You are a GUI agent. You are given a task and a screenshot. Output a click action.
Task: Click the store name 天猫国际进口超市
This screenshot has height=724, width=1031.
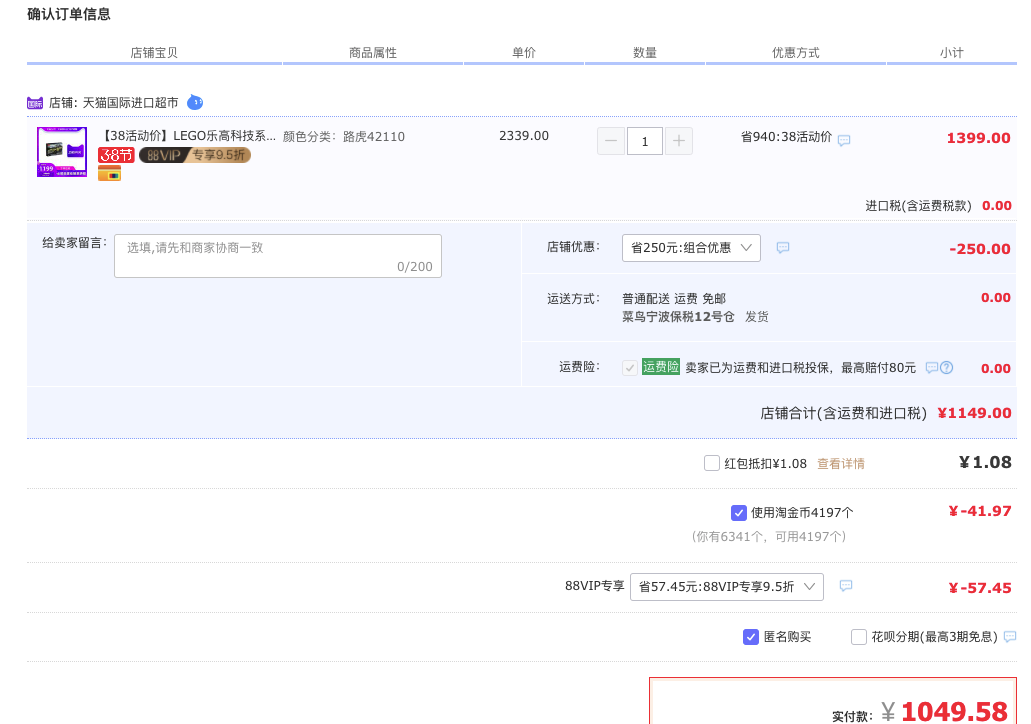coord(130,103)
